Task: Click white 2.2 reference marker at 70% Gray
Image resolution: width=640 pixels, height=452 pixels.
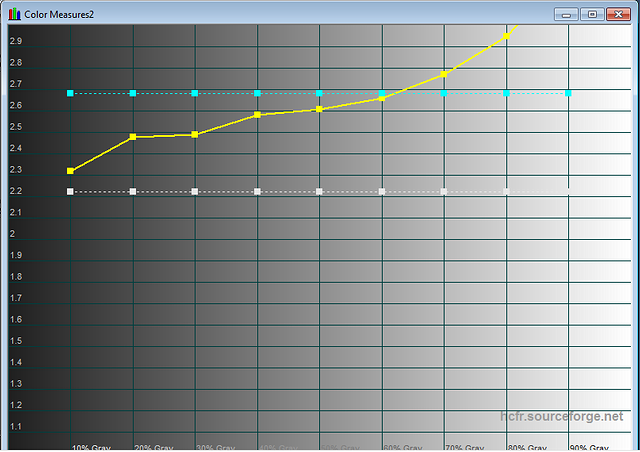Action: pos(444,191)
